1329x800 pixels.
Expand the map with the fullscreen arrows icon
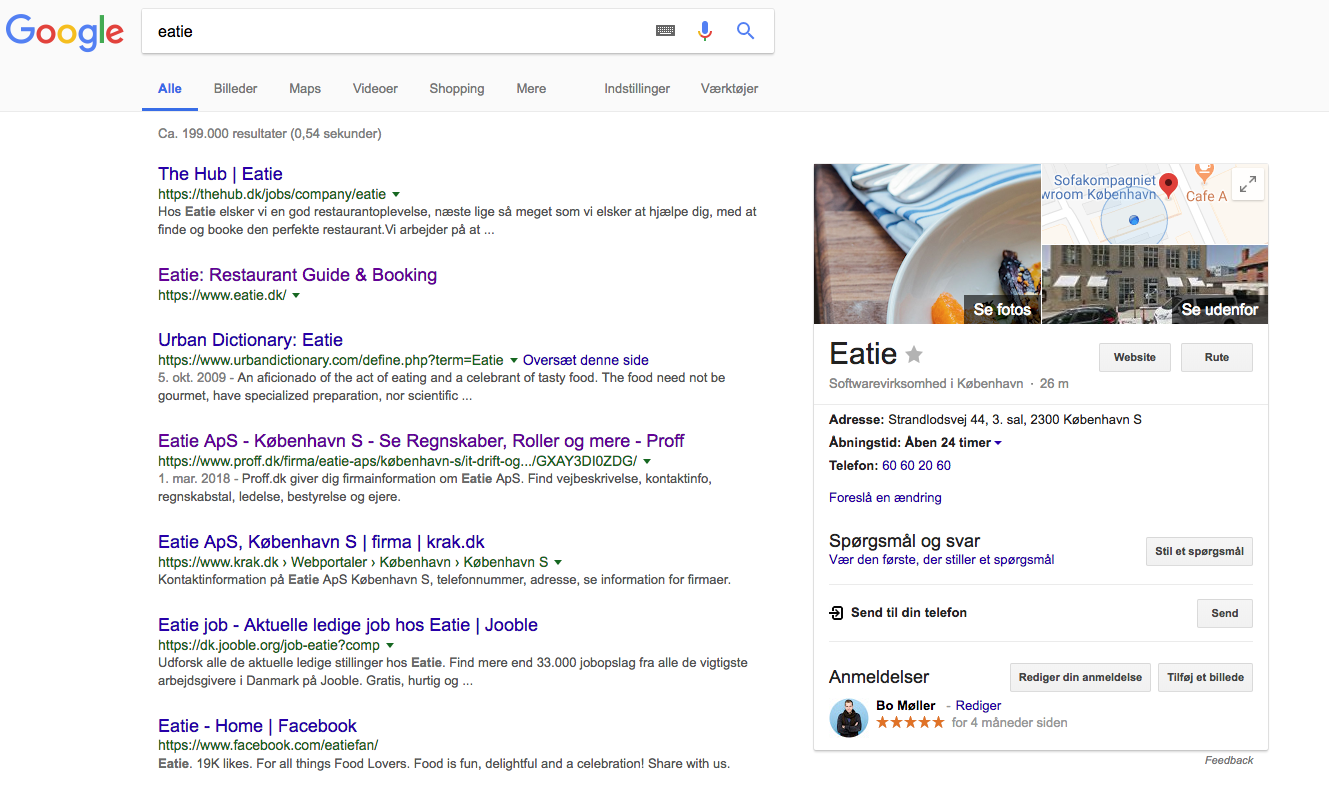(1248, 184)
